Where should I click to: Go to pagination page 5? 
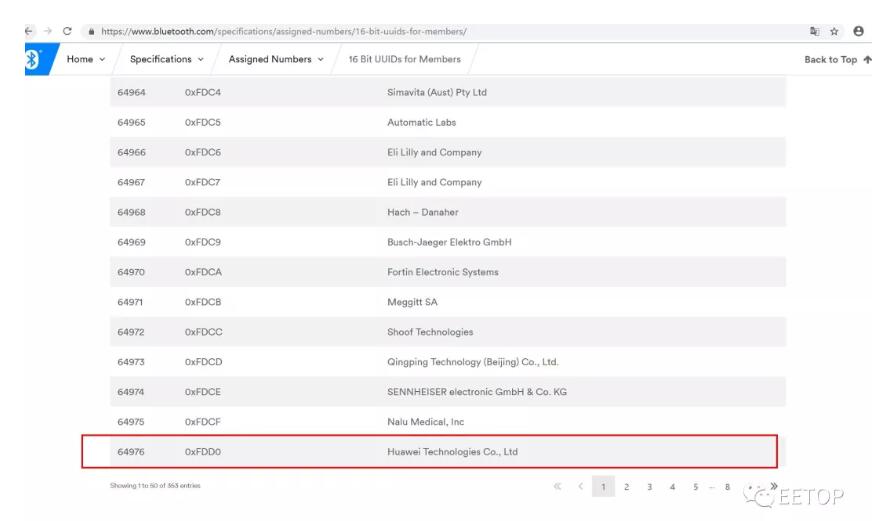click(x=695, y=487)
